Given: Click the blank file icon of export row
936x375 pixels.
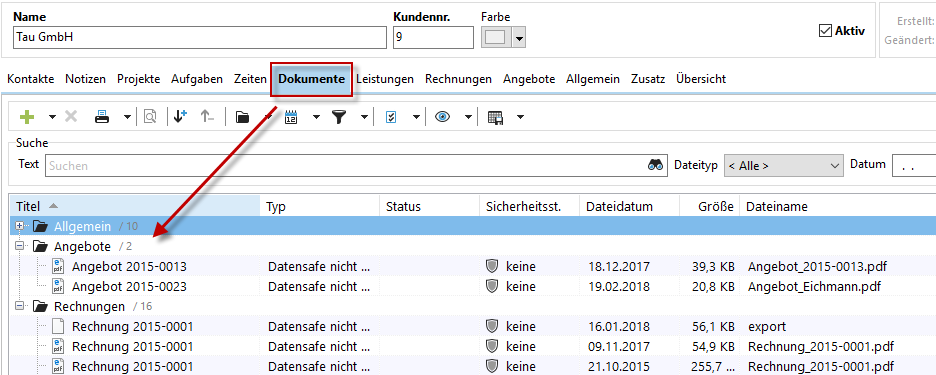Looking at the screenshot, I should coord(58,327).
